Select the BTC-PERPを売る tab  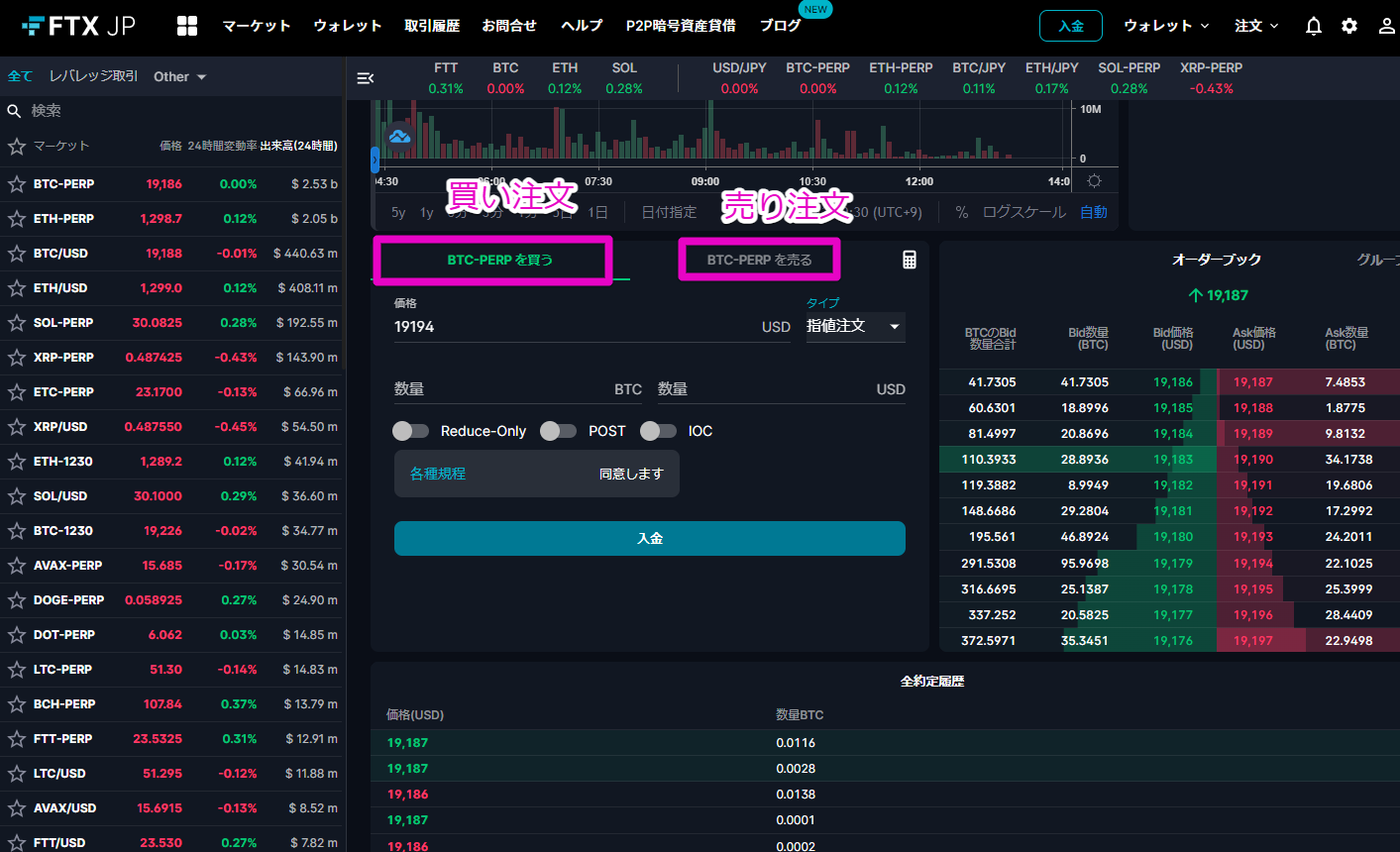point(759,260)
